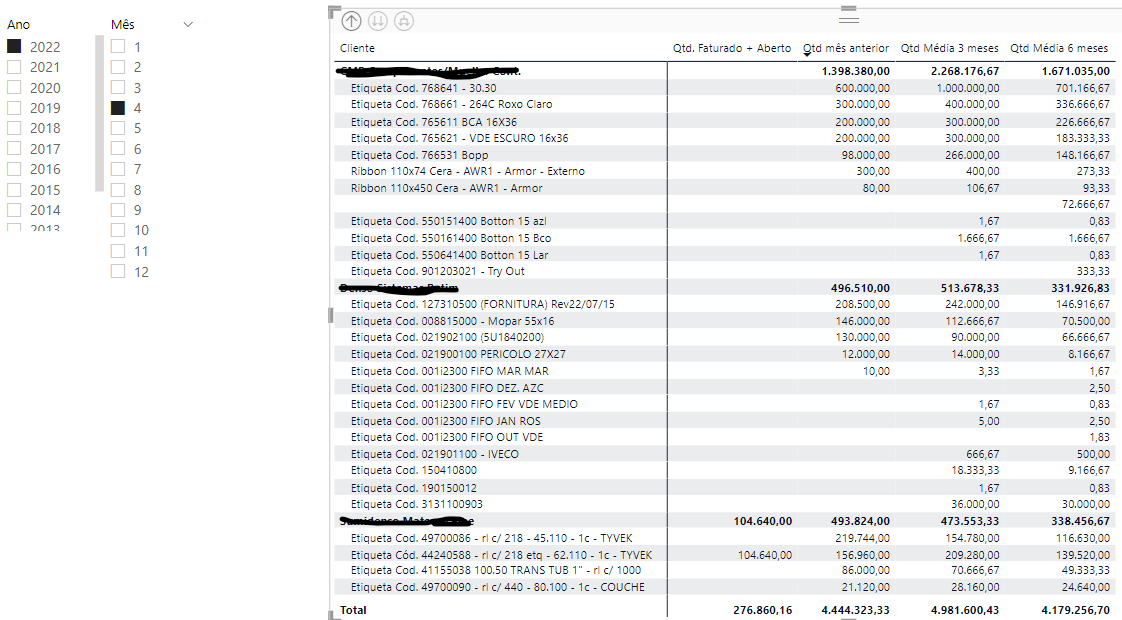Sort by Qtd mês anterior column header

point(846,48)
